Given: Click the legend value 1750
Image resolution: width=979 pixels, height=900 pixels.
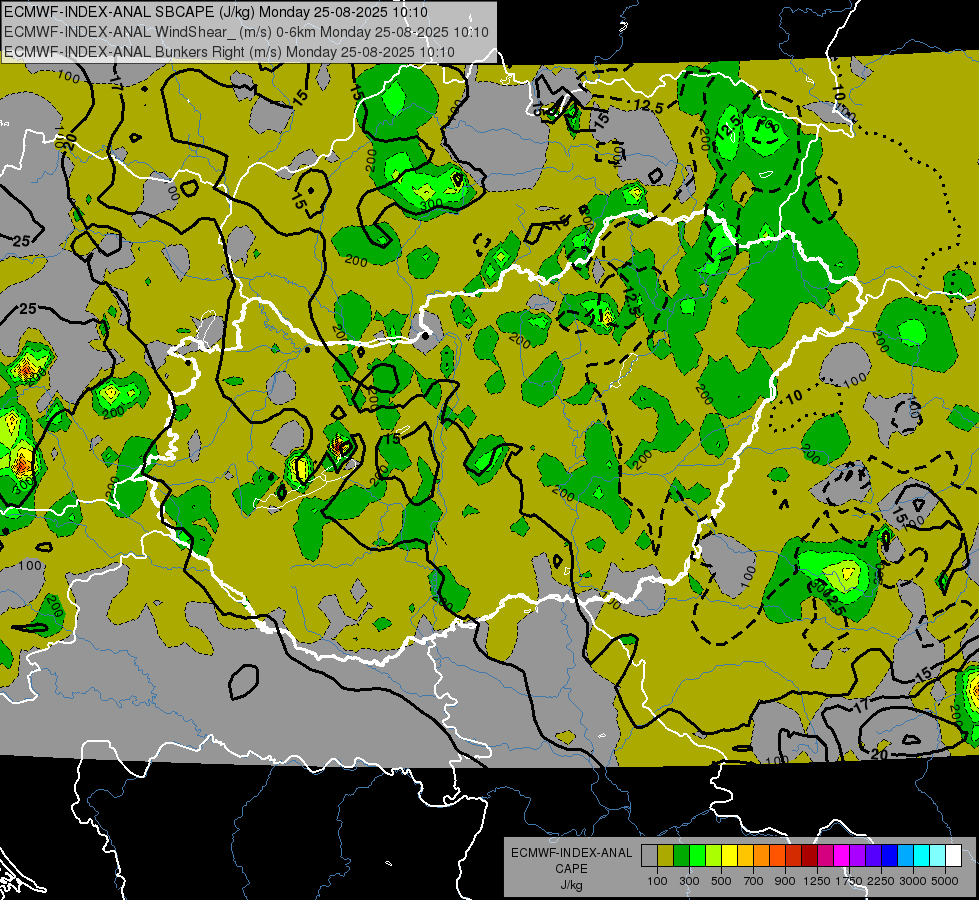Looking at the screenshot, I should point(849,881).
